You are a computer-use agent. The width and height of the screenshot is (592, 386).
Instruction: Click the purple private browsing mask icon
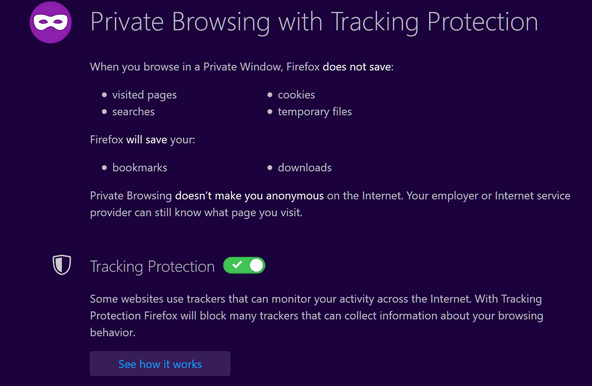[51, 22]
